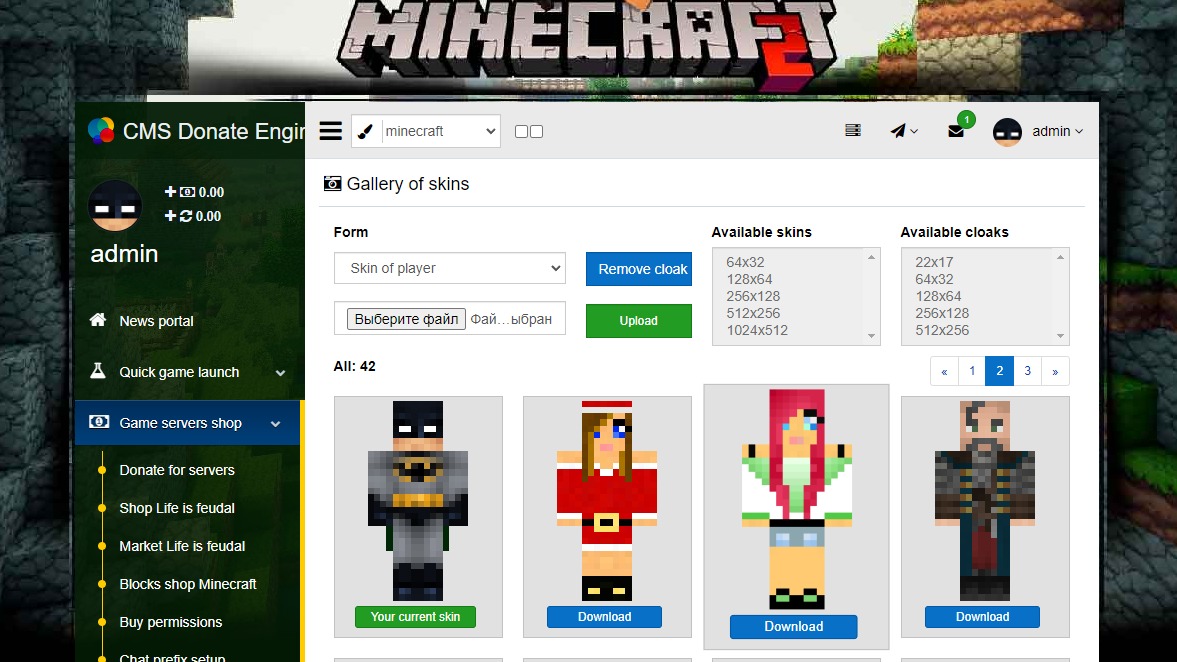Open the paper plane menu icon
1177x662 pixels.
[x=903, y=131]
